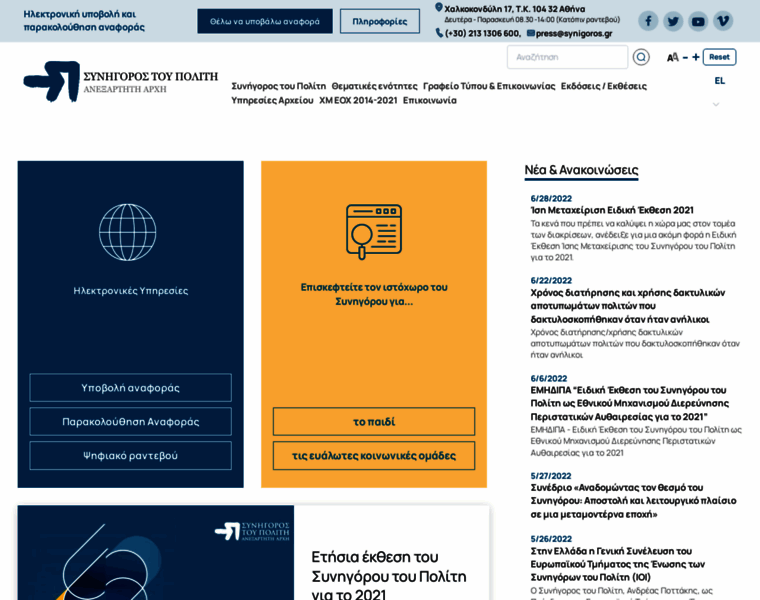
Task: Click the Πληροφορίες button
Action: click(379, 21)
